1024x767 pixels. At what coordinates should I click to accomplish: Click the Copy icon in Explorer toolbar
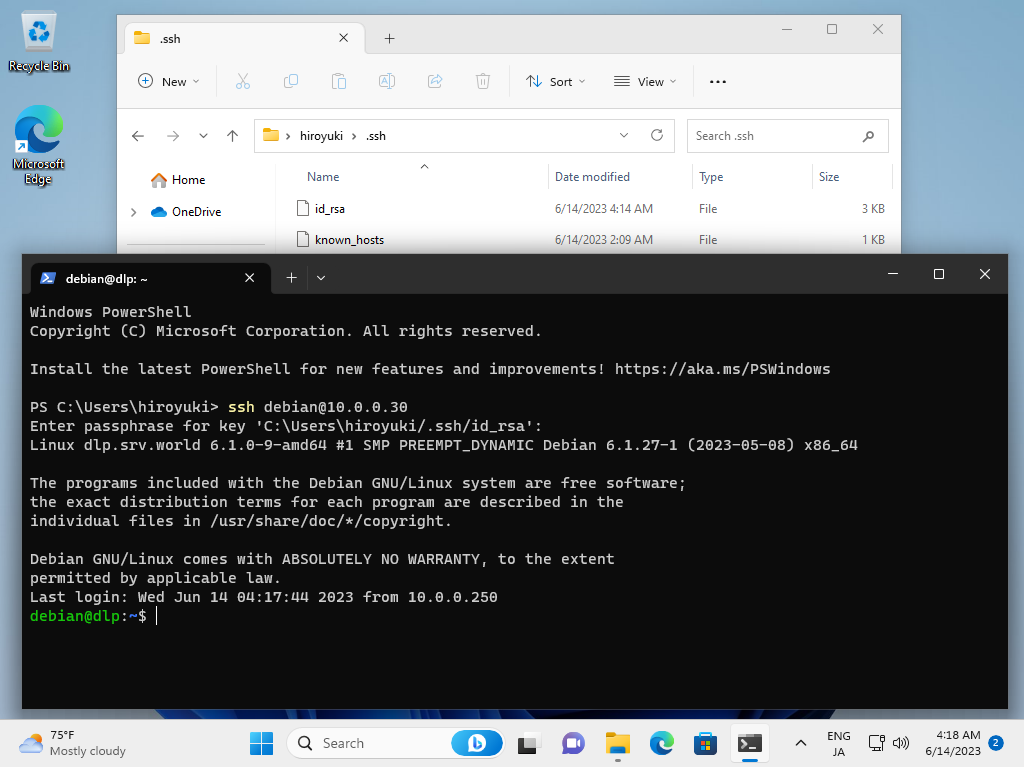tap(291, 82)
